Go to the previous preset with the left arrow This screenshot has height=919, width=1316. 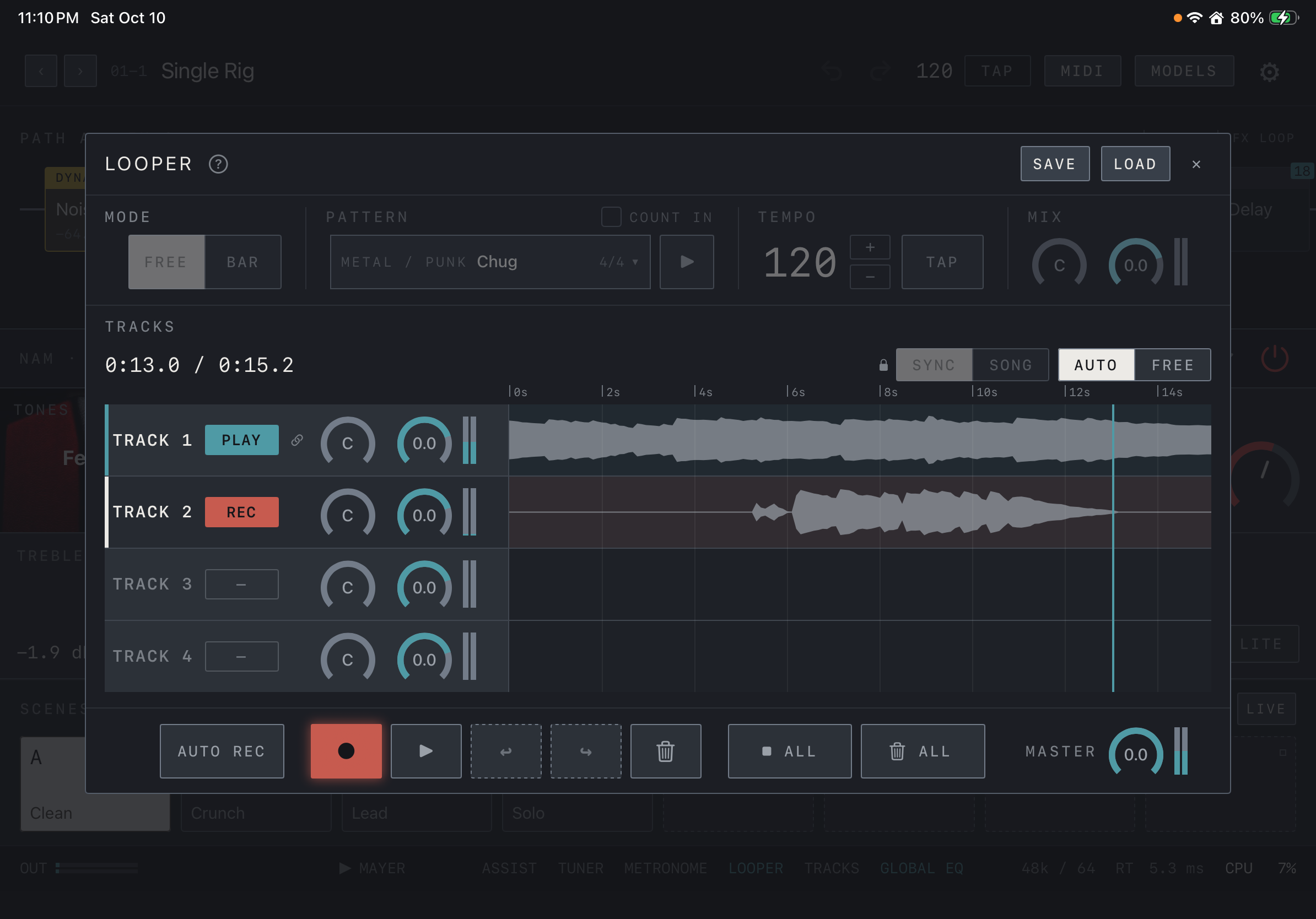tap(41, 71)
